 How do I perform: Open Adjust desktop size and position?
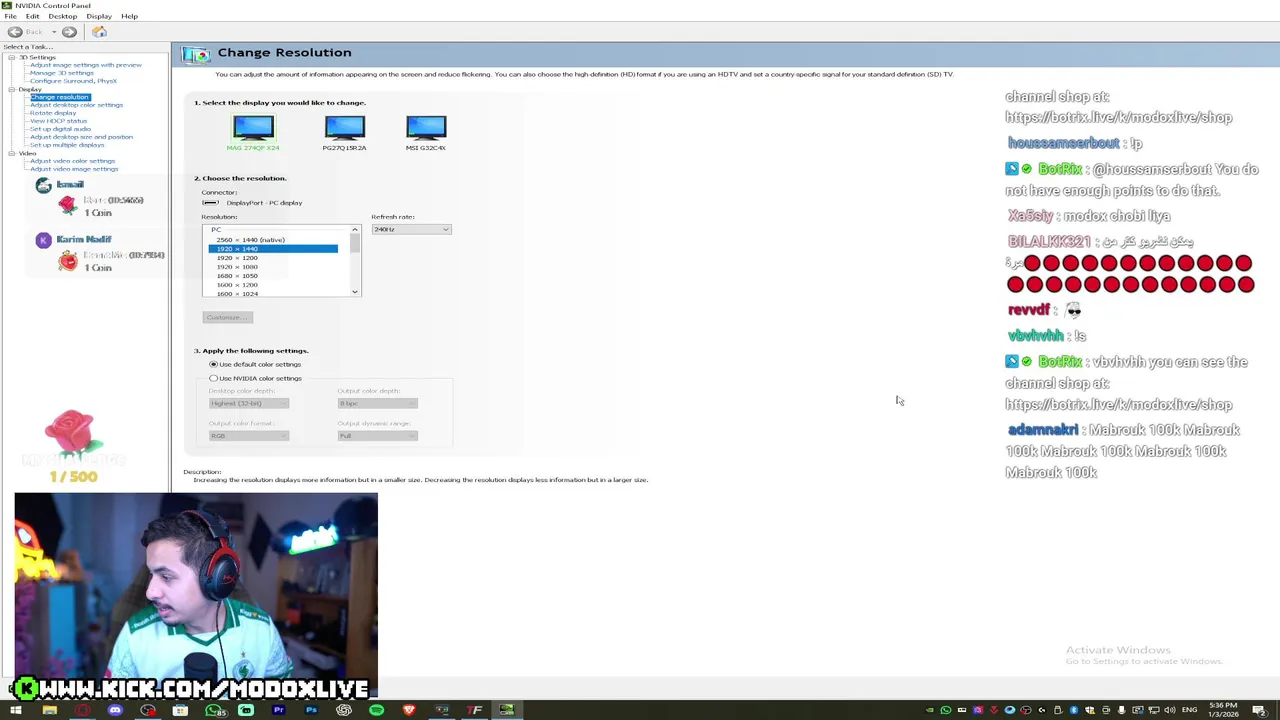click(x=81, y=137)
